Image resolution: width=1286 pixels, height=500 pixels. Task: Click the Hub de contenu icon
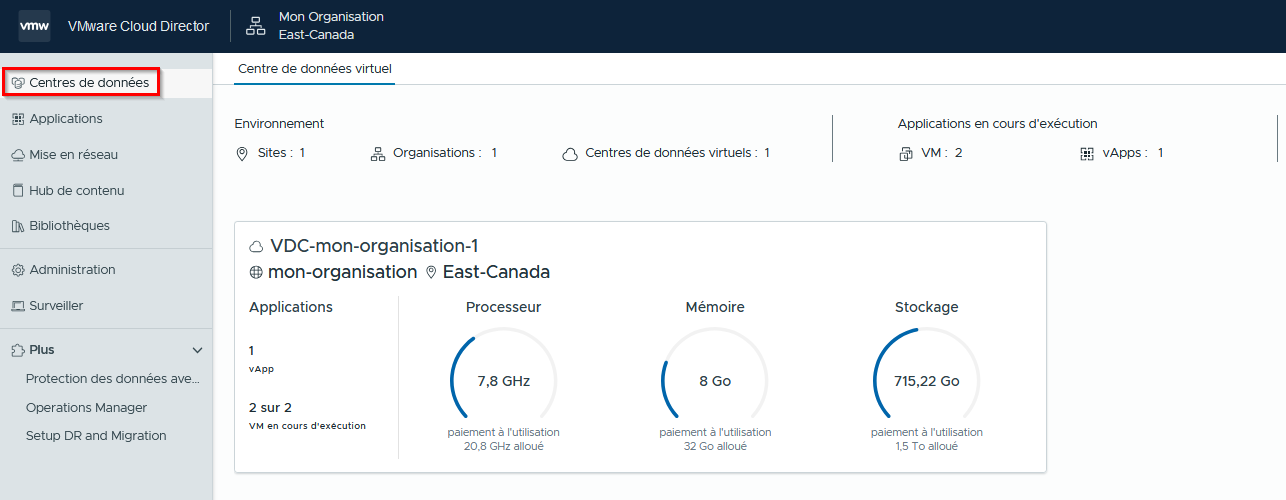point(18,190)
